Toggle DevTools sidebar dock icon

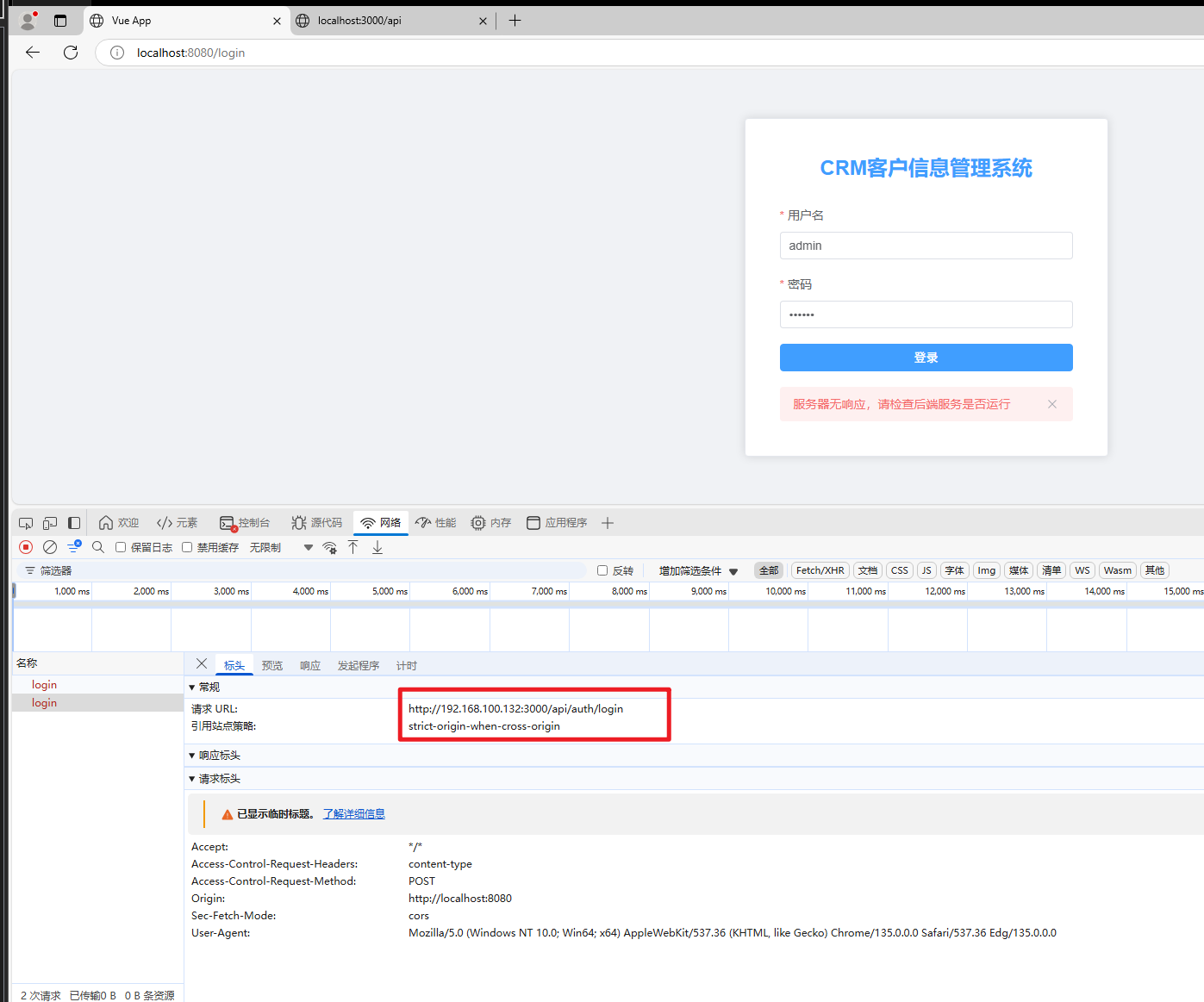tap(74, 523)
